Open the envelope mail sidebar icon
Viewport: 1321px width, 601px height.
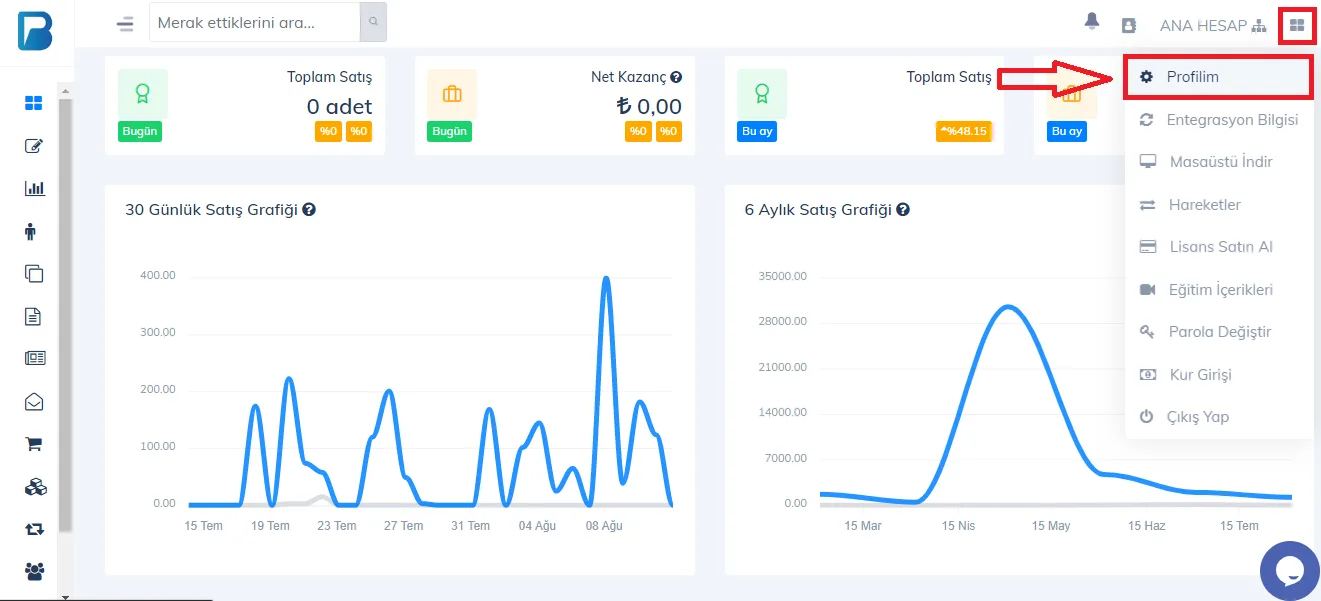[x=34, y=402]
